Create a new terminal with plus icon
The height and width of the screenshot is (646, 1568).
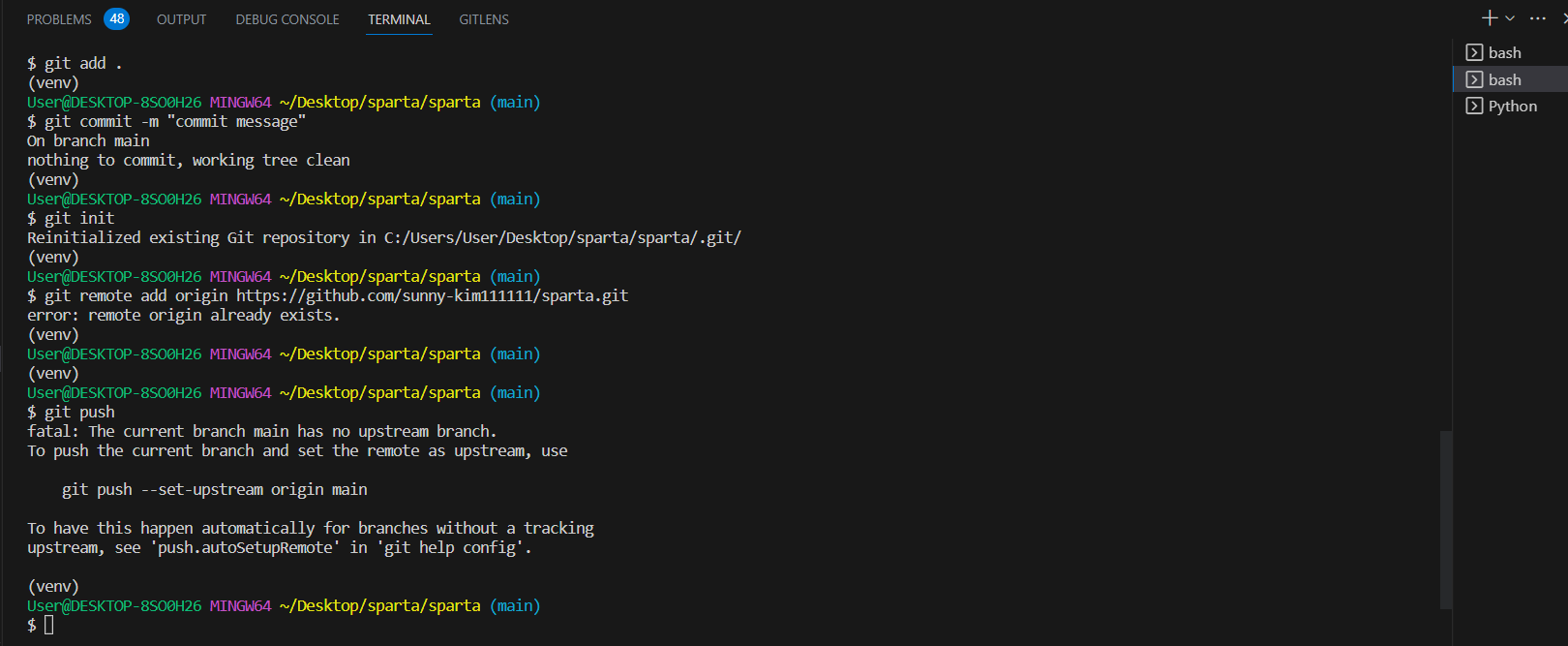tap(1490, 18)
